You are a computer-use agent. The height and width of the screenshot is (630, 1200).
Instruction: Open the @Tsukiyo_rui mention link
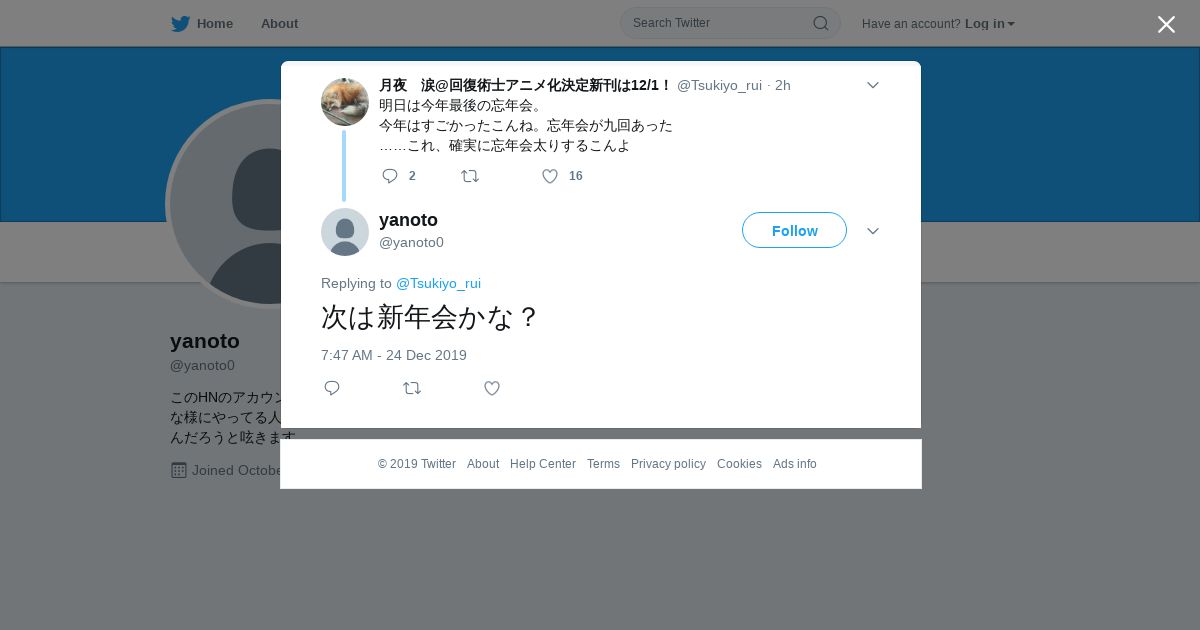(x=438, y=283)
